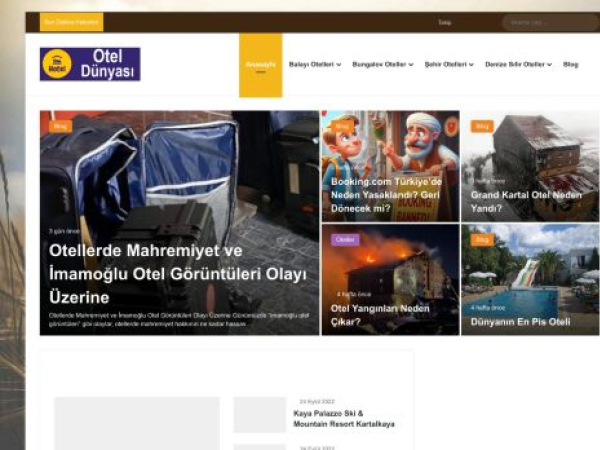
Task: Expand the Bungalov Oteller chevron arrow
Action: [x=411, y=65]
